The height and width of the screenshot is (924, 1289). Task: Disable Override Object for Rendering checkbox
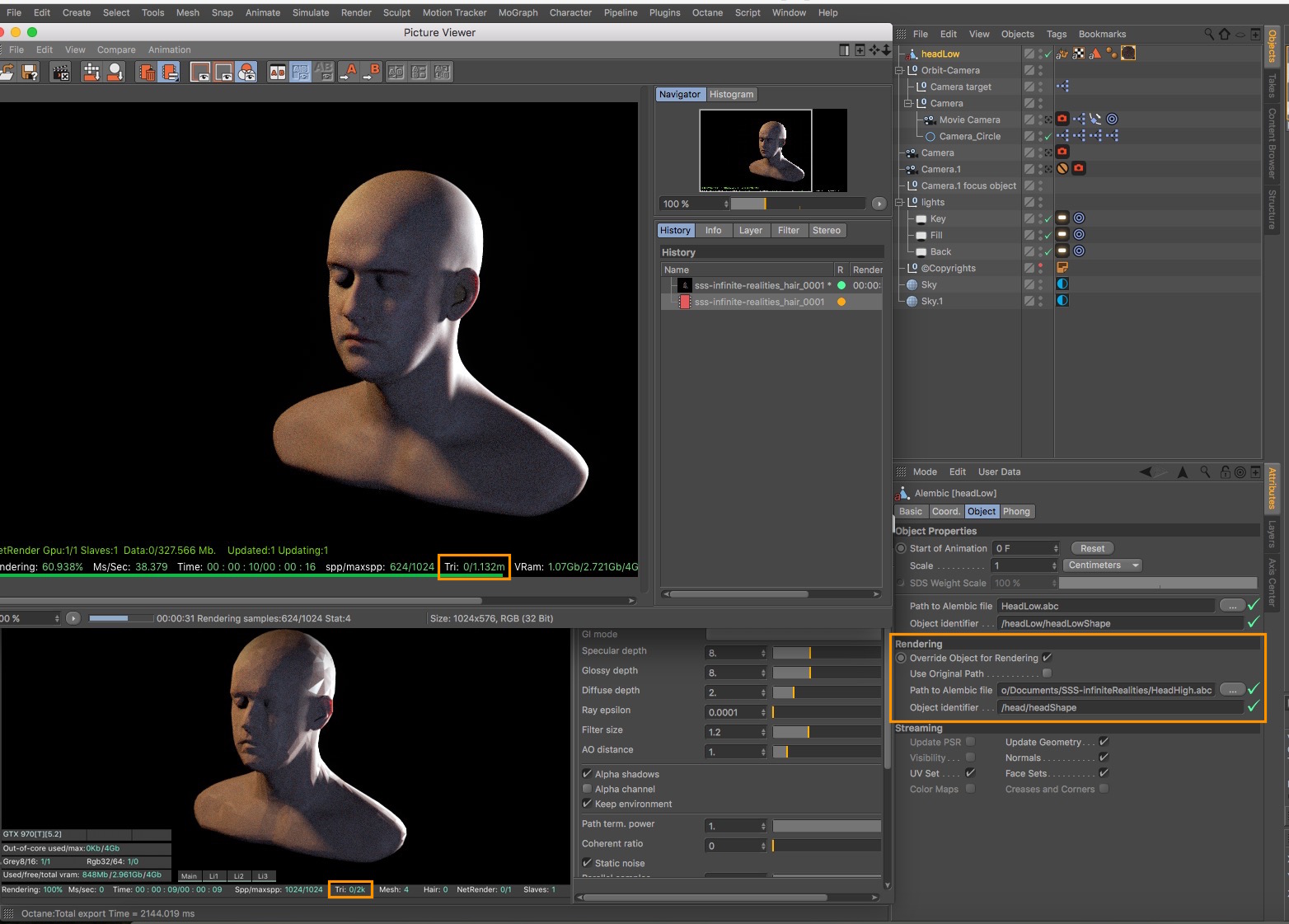[1047, 658]
